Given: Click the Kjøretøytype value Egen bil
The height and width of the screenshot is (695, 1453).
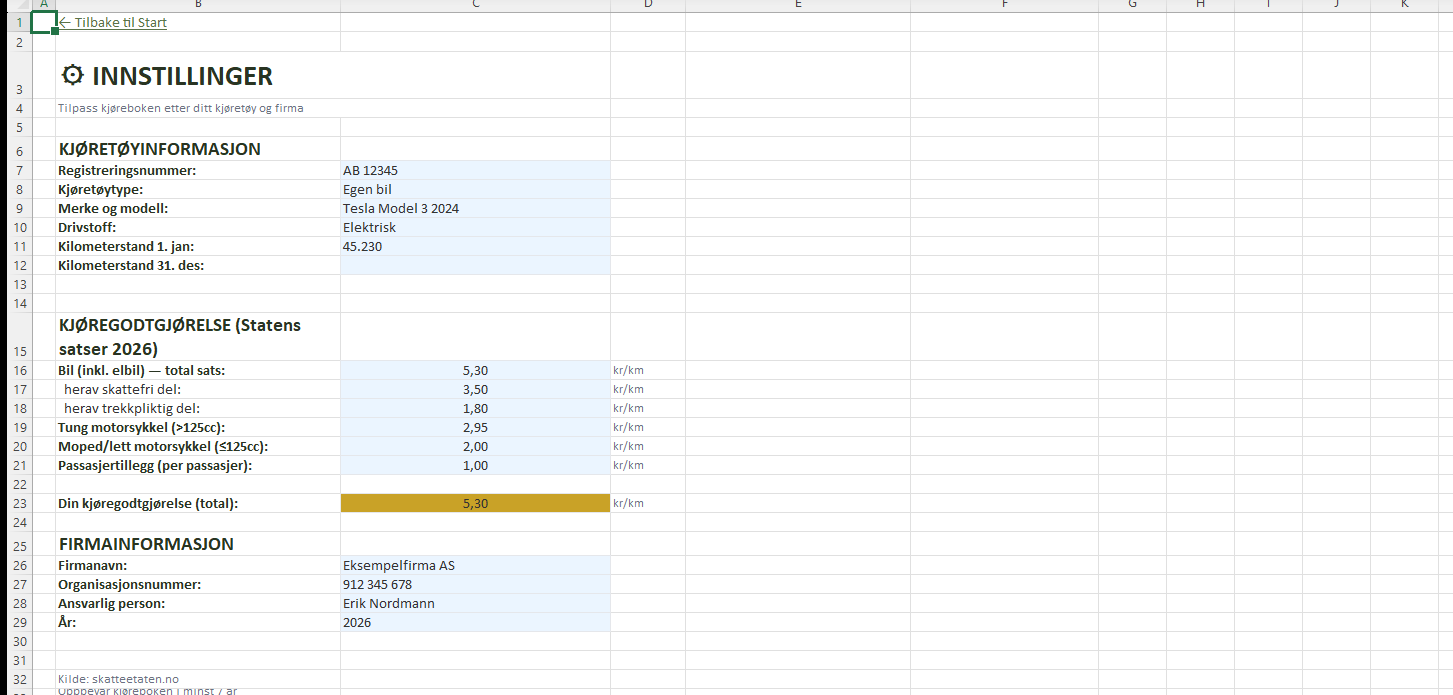Looking at the screenshot, I should [475, 190].
